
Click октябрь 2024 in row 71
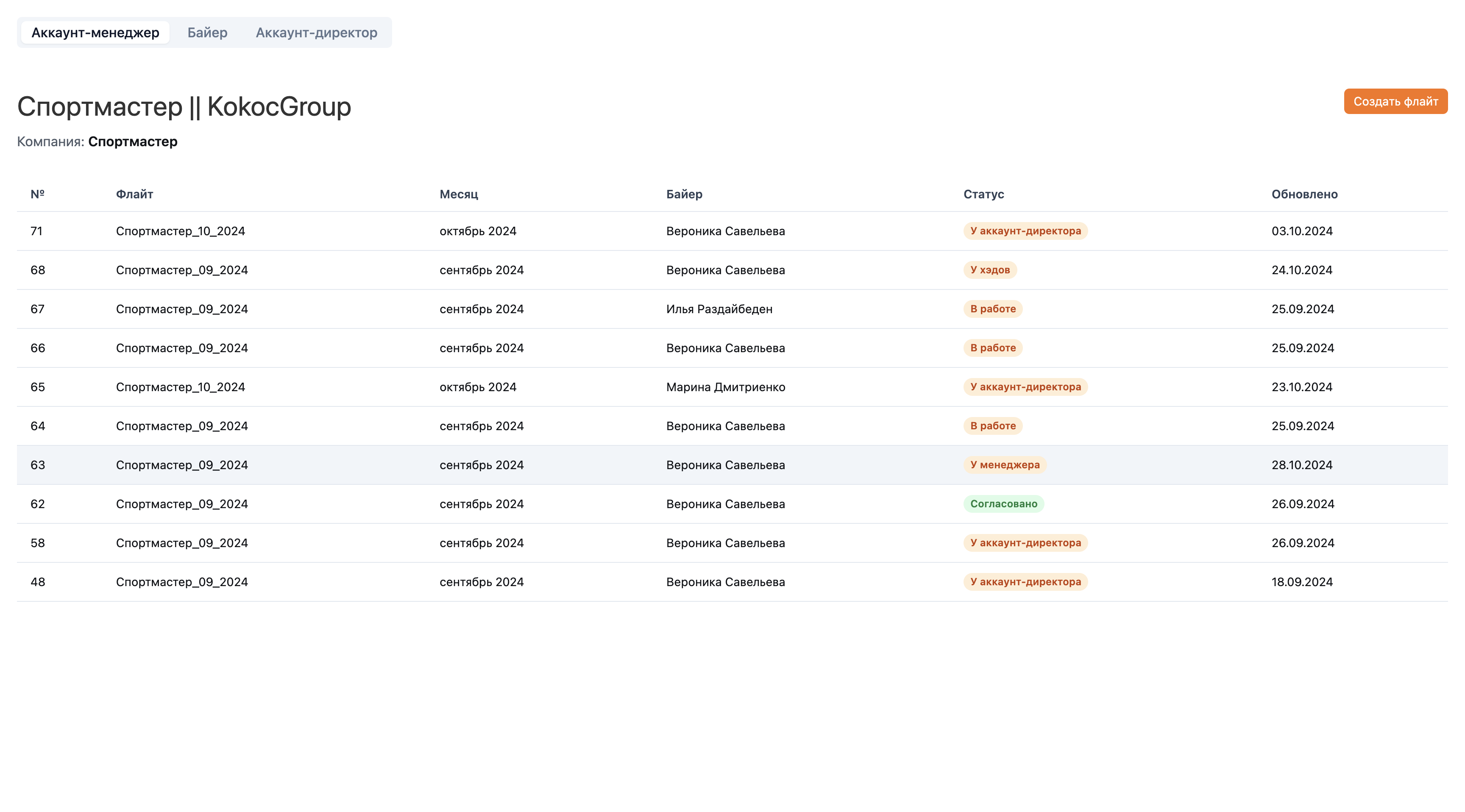478,231
